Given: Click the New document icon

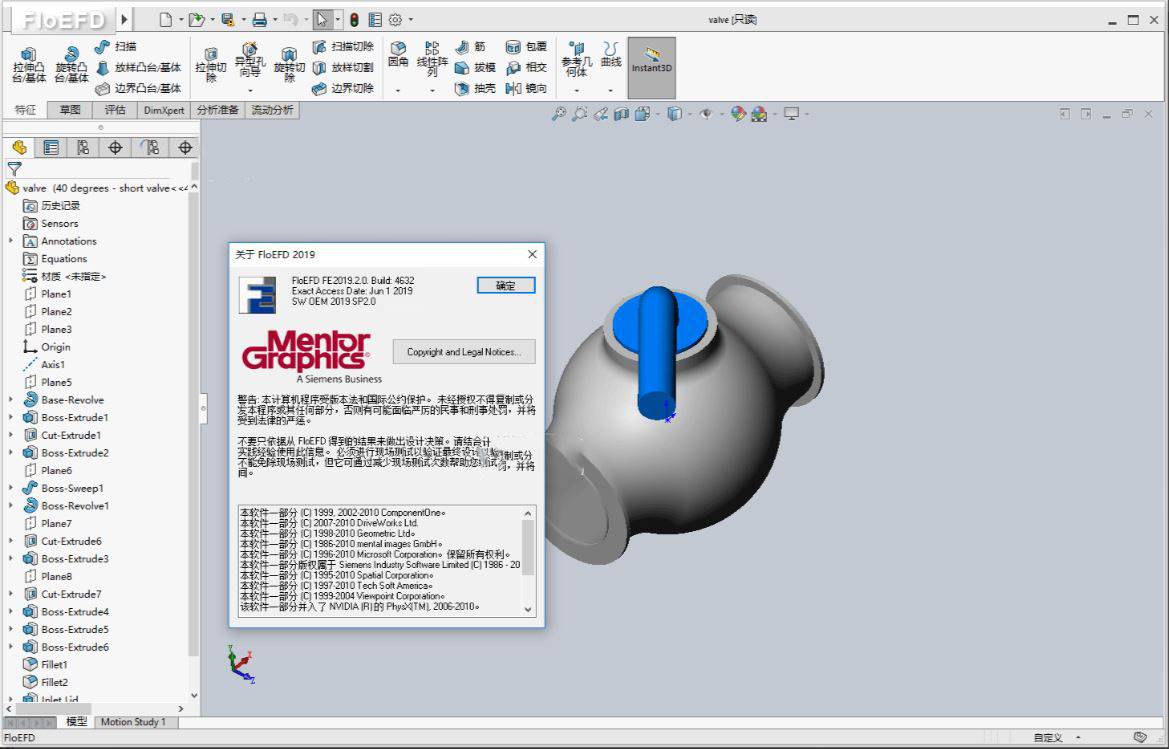Looking at the screenshot, I should pos(166,20).
